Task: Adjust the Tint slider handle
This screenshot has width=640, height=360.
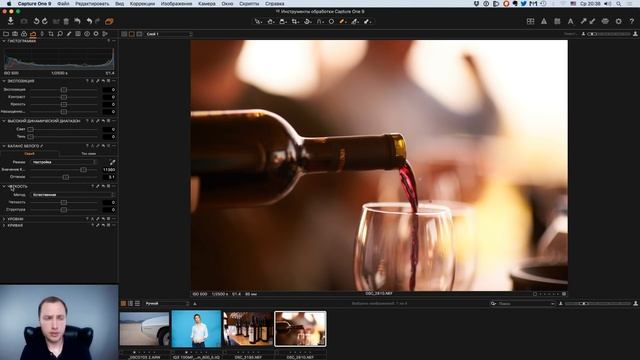Action: point(65,177)
